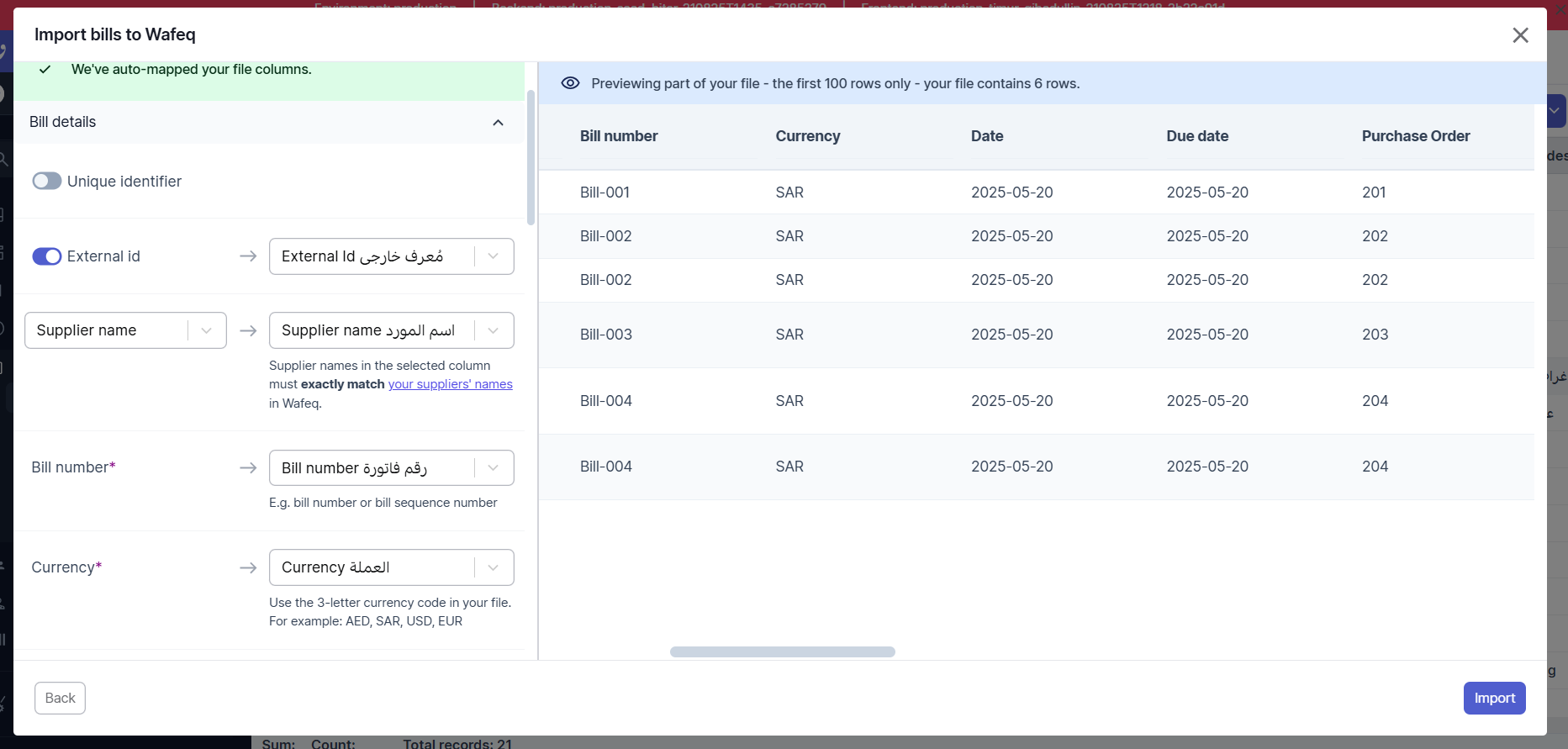Click the horizontal scrollbar under preview table
The image size is (1568, 749).
782,651
